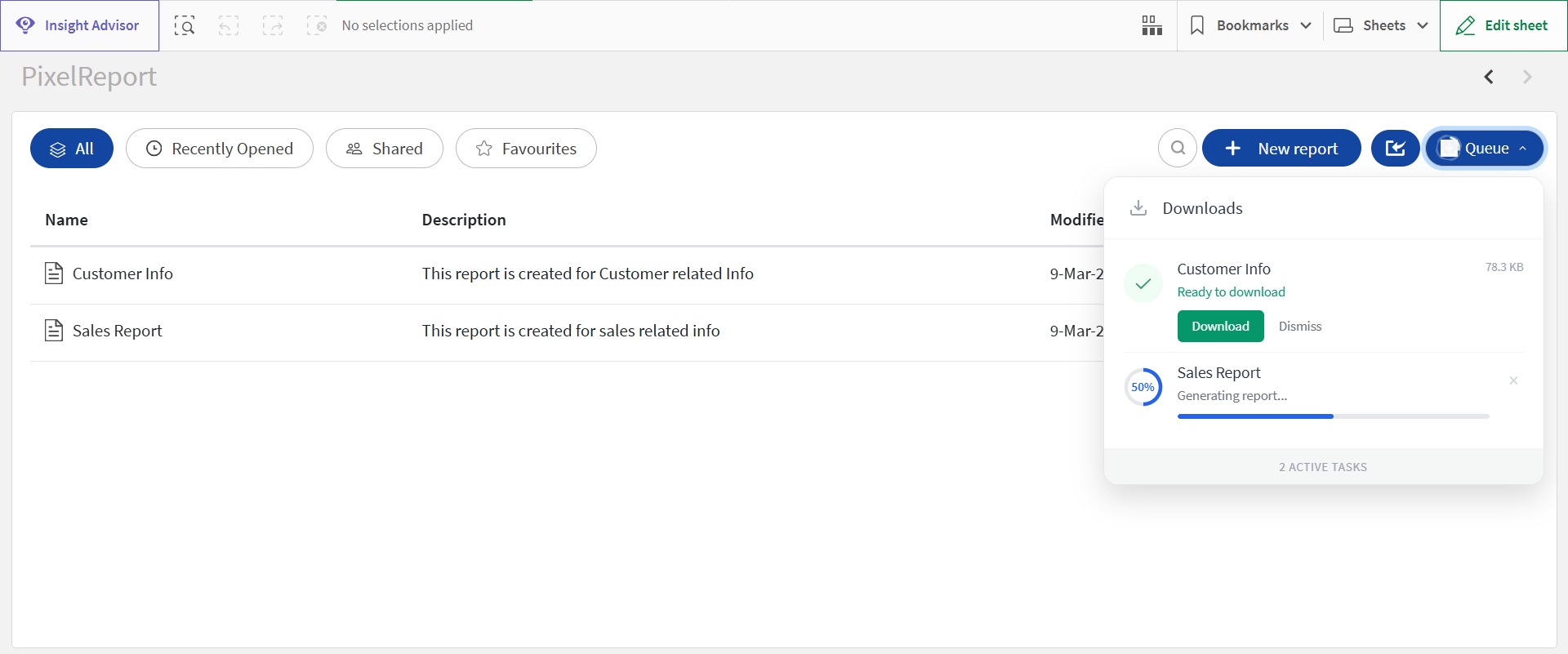Image resolution: width=1568 pixels, height=654 pixels.
Task: Open the smart search selections icon
Action: coord(185,26)
